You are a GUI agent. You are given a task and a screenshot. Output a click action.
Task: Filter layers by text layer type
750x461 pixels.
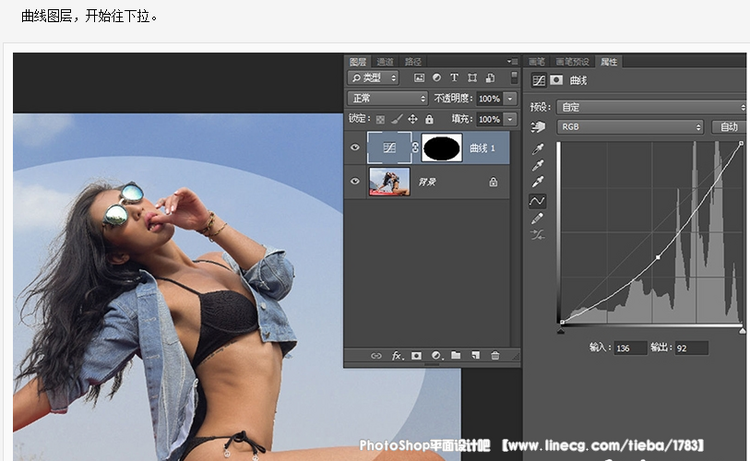click(x=454, y=77)
